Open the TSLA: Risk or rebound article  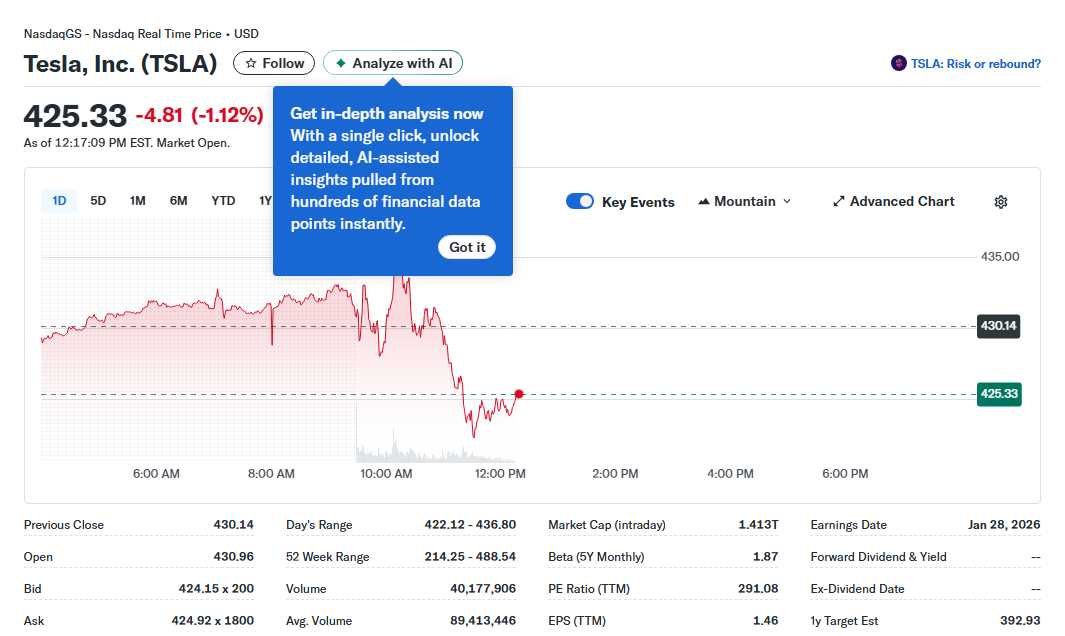(x=977, y=62)
